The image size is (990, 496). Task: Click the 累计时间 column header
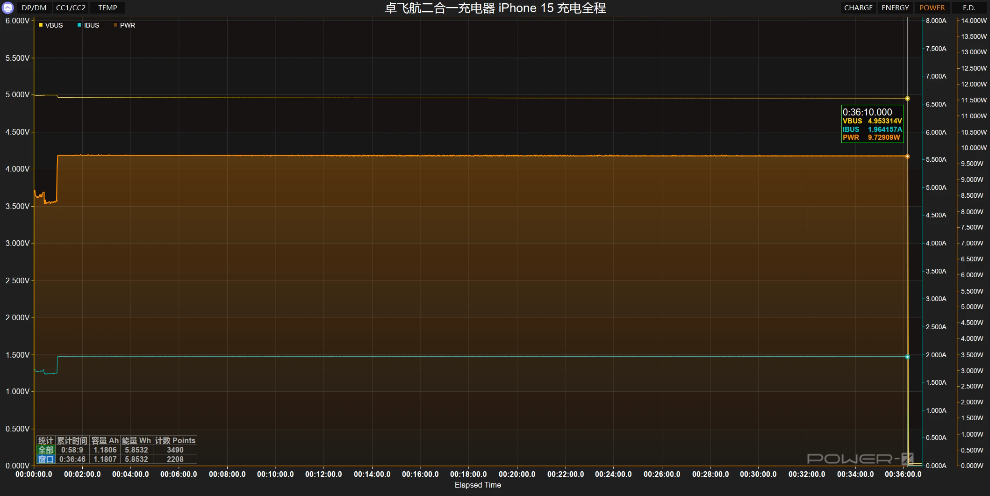[x=72, y=440]
